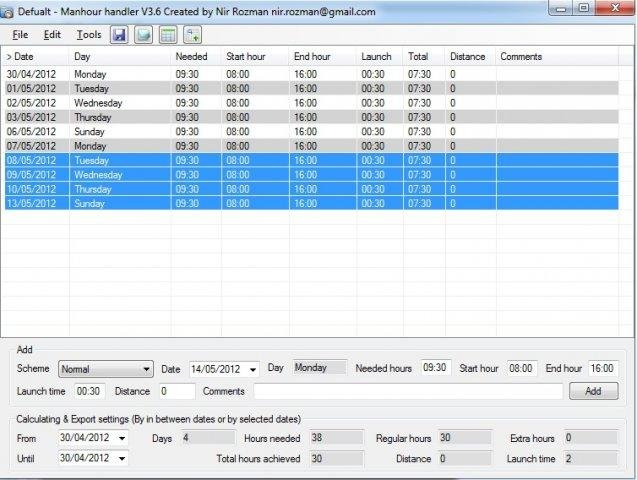Click the Extra hours value field

point(591,438)
